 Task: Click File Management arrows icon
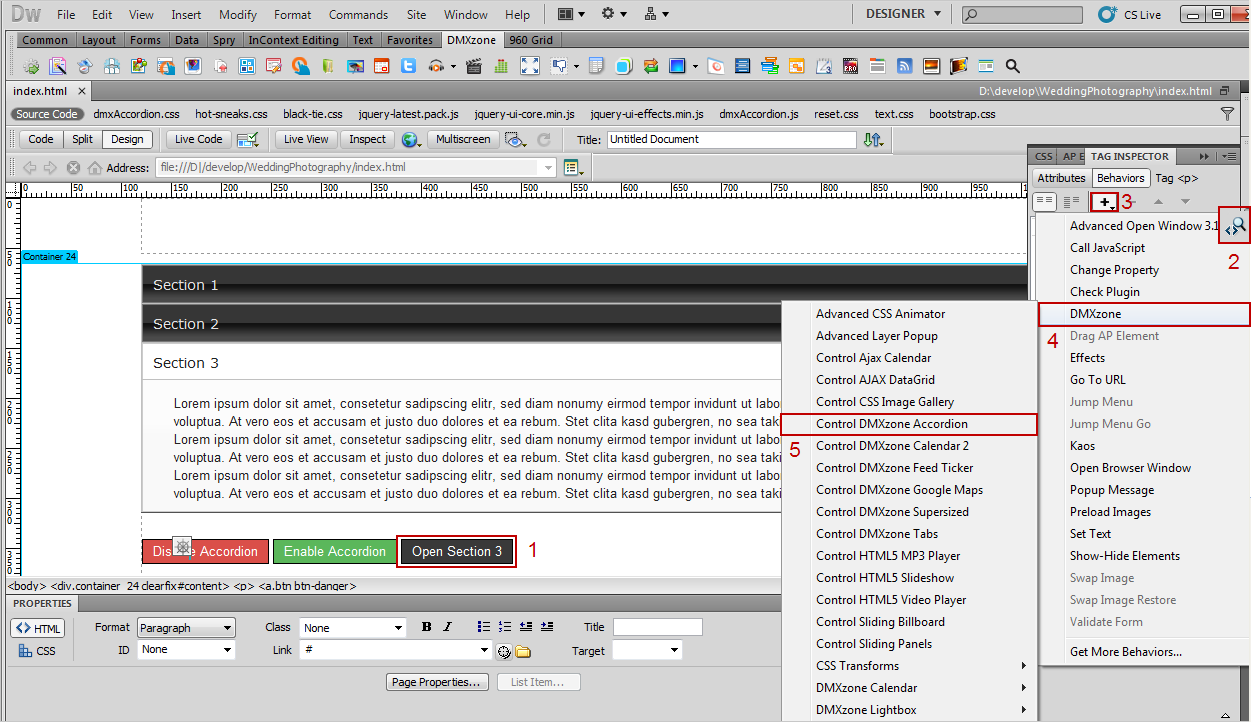[873, 140]
